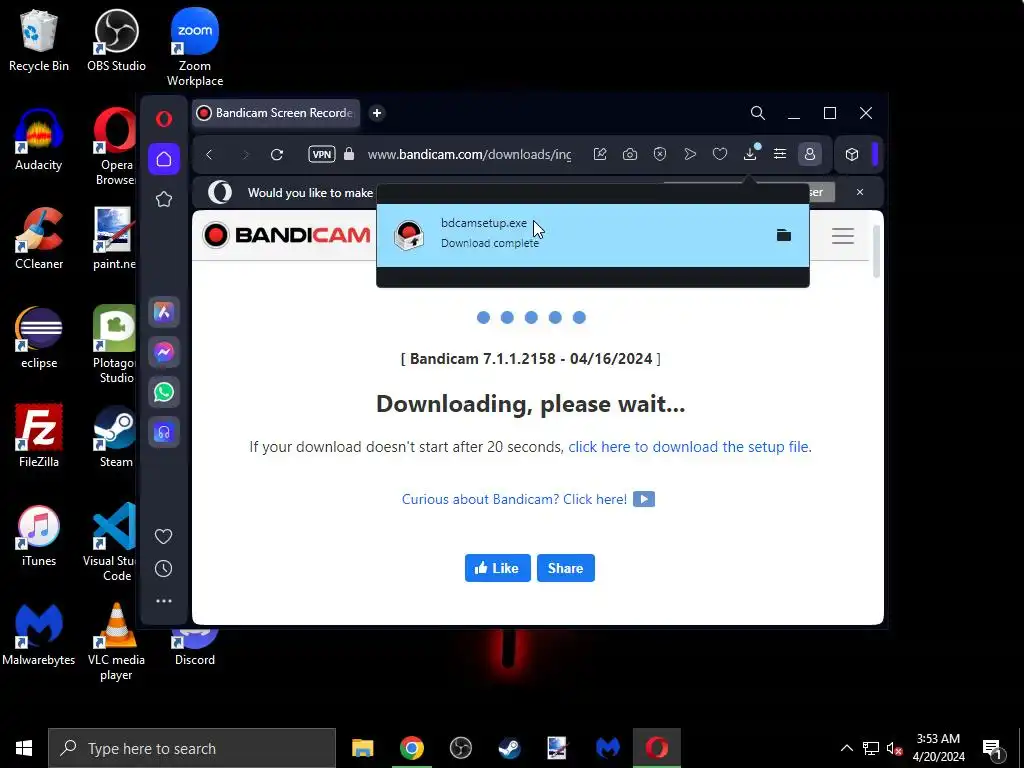Select eclipse desktop shortcut

pyautogui.click(x=39, y=338)
